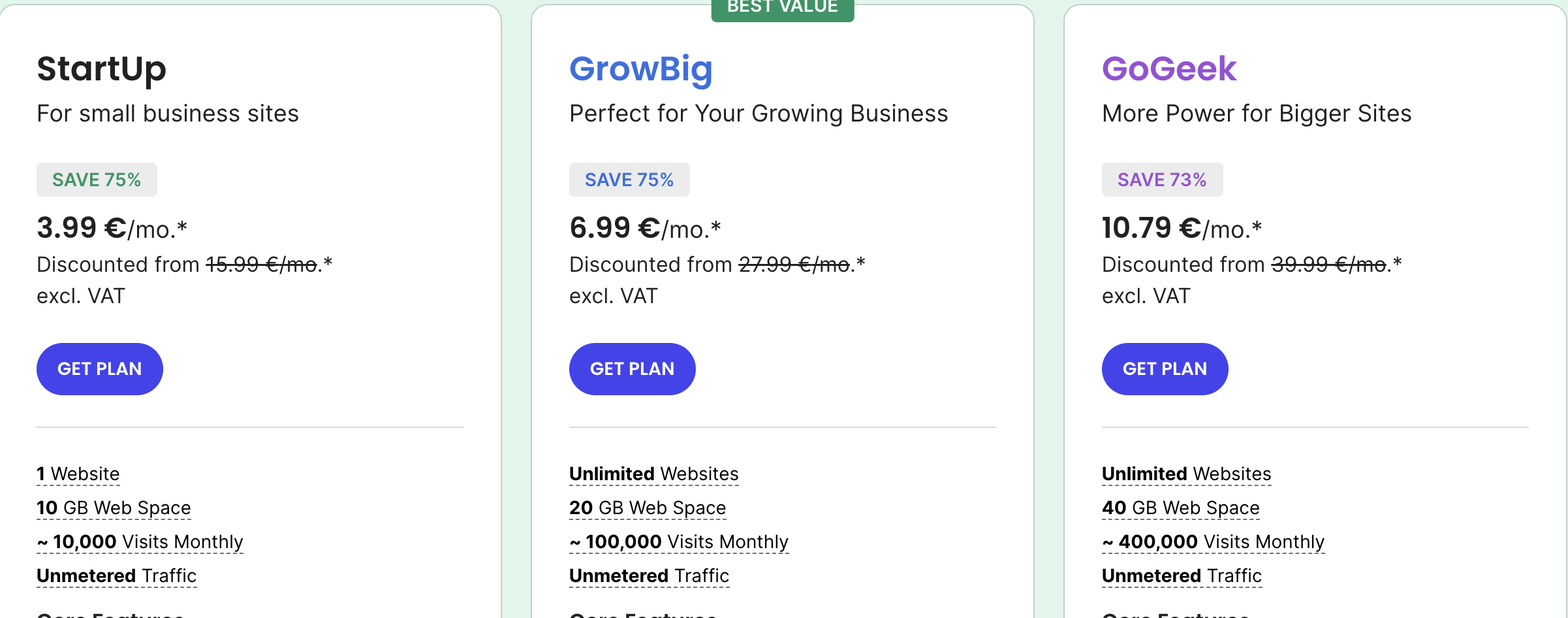Click GET PLAN under the StartUp plan
Image resolution: width=1568 pixels, height=618 pixels.
[x=99, y=369]
